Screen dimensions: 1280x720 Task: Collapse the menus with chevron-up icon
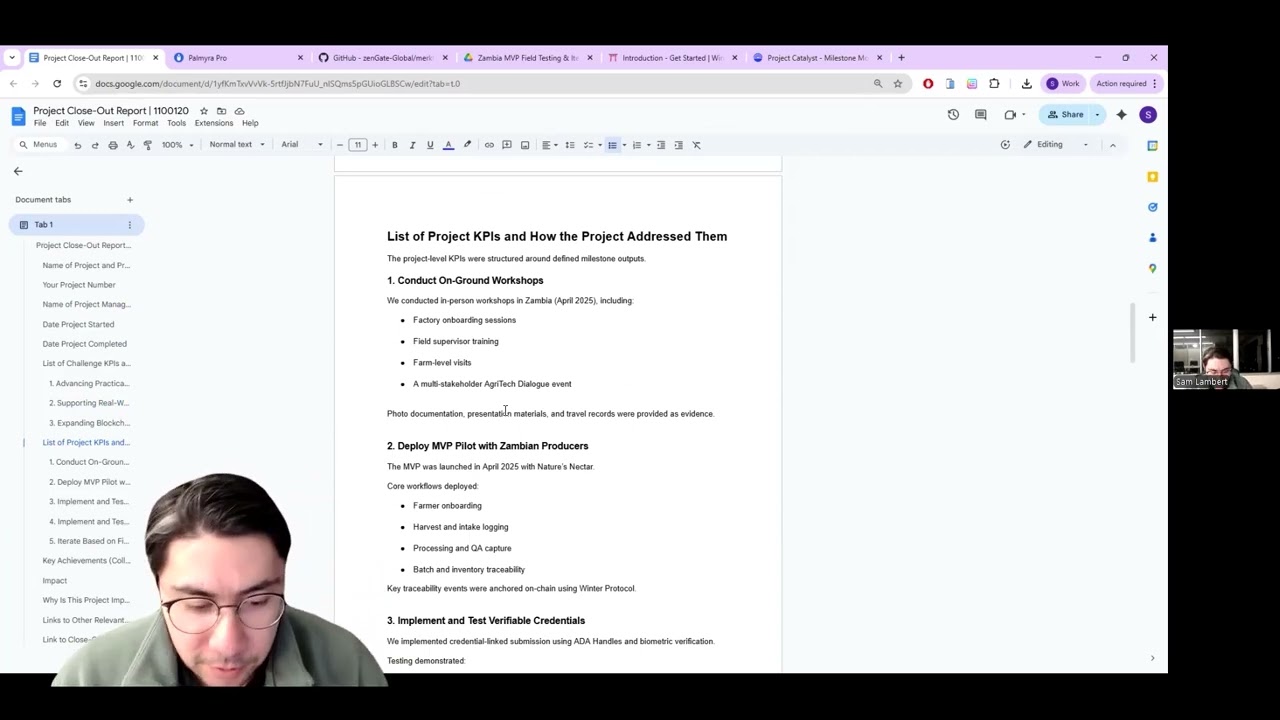tap(1112, 145)
